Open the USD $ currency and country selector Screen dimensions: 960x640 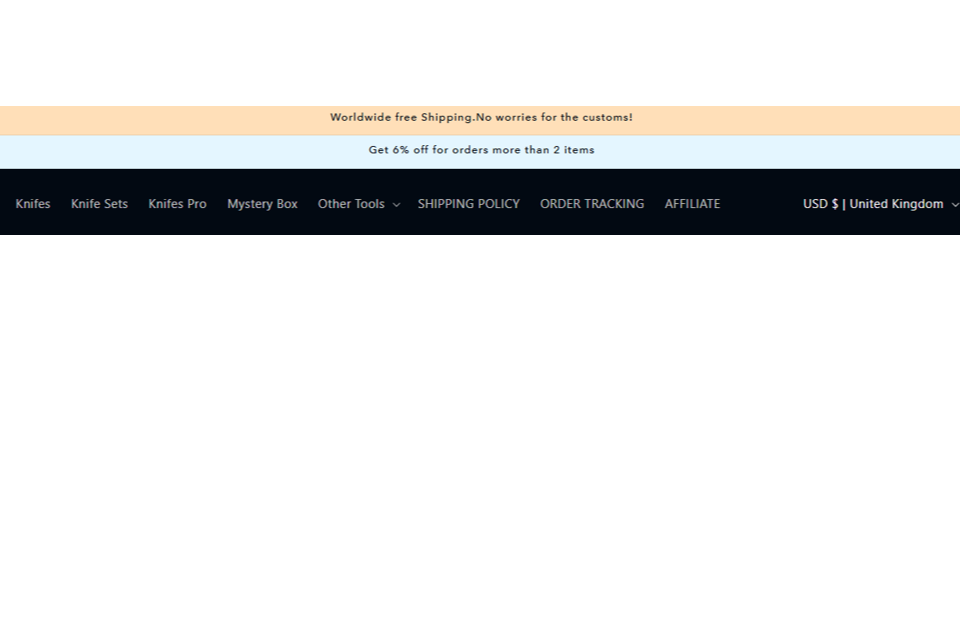[x=873, y=204]
